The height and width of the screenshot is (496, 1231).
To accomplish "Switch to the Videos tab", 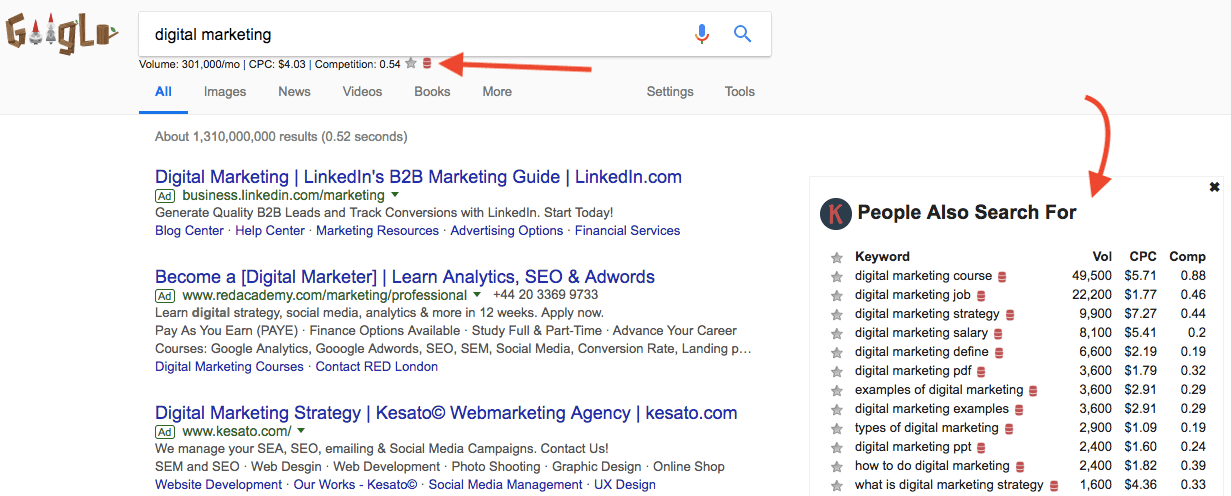I will [362, 91].
